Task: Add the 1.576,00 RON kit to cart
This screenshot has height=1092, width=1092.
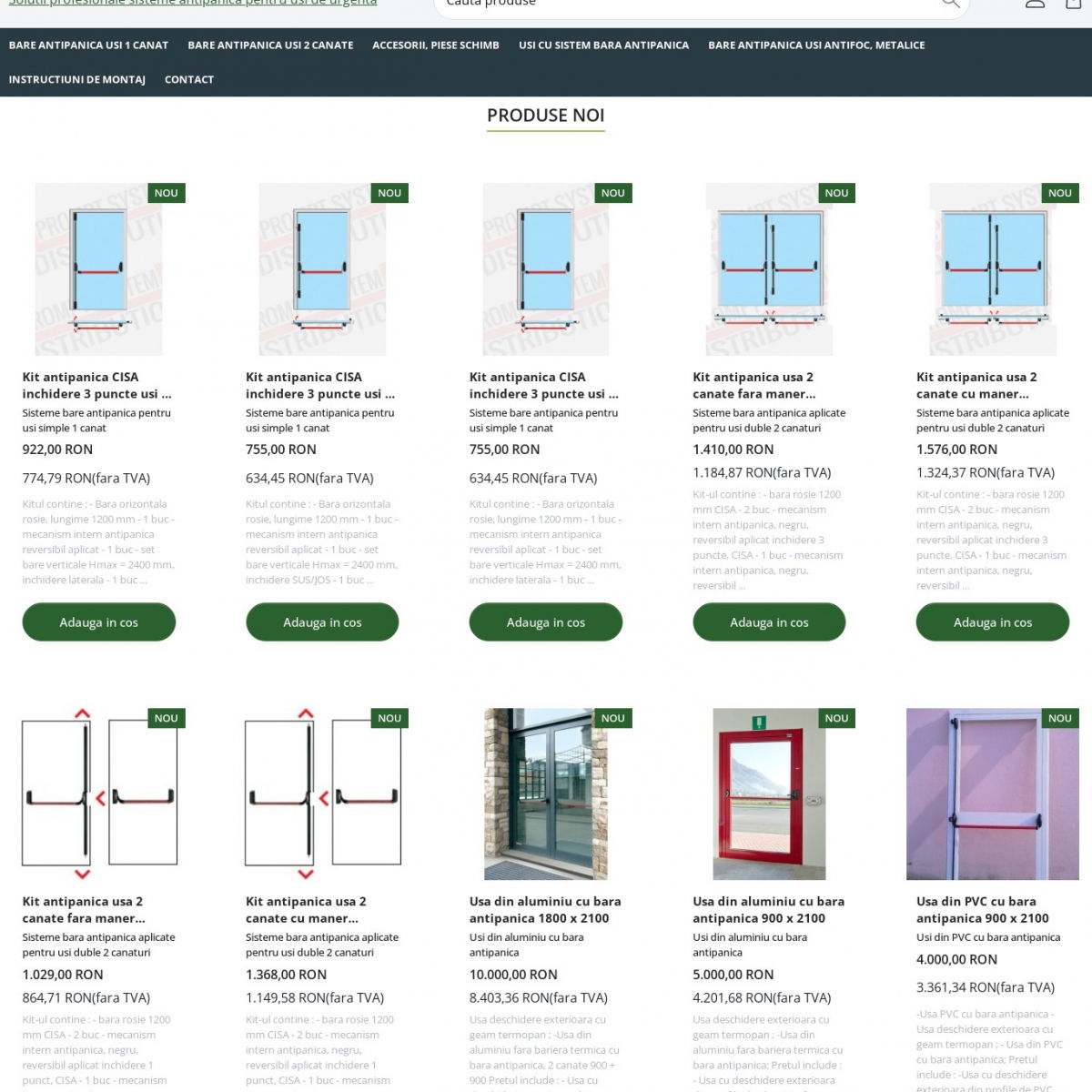Action: point(993,622)
